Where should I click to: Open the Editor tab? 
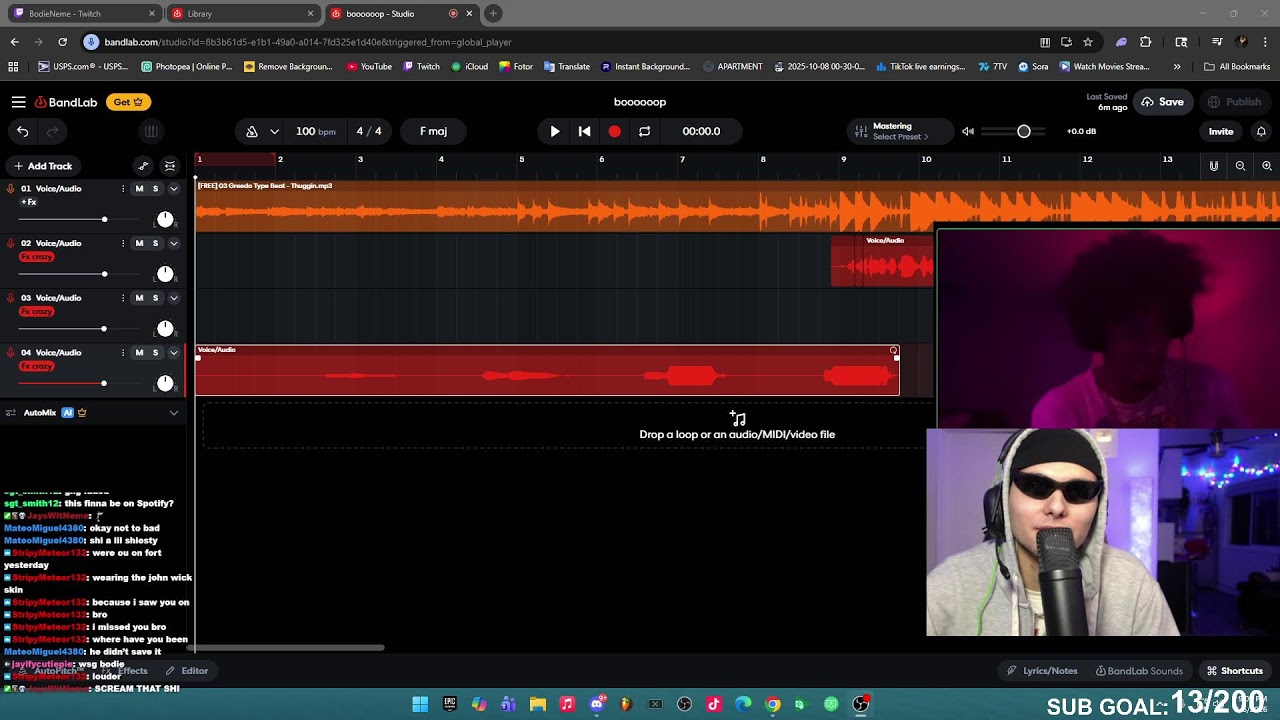click(x=187, y=671)
